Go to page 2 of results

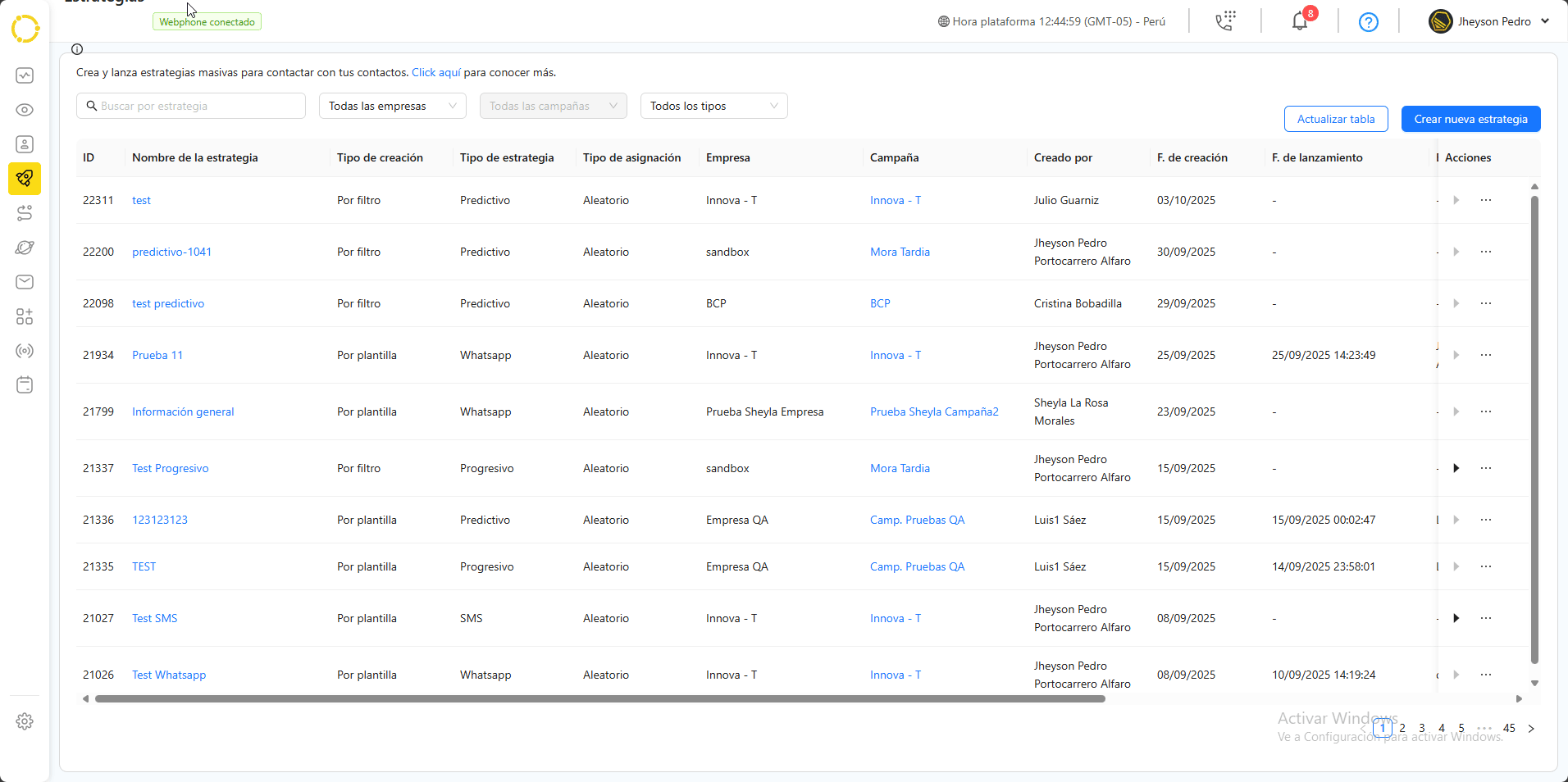pyautogui.click(x=1402, y=728)
